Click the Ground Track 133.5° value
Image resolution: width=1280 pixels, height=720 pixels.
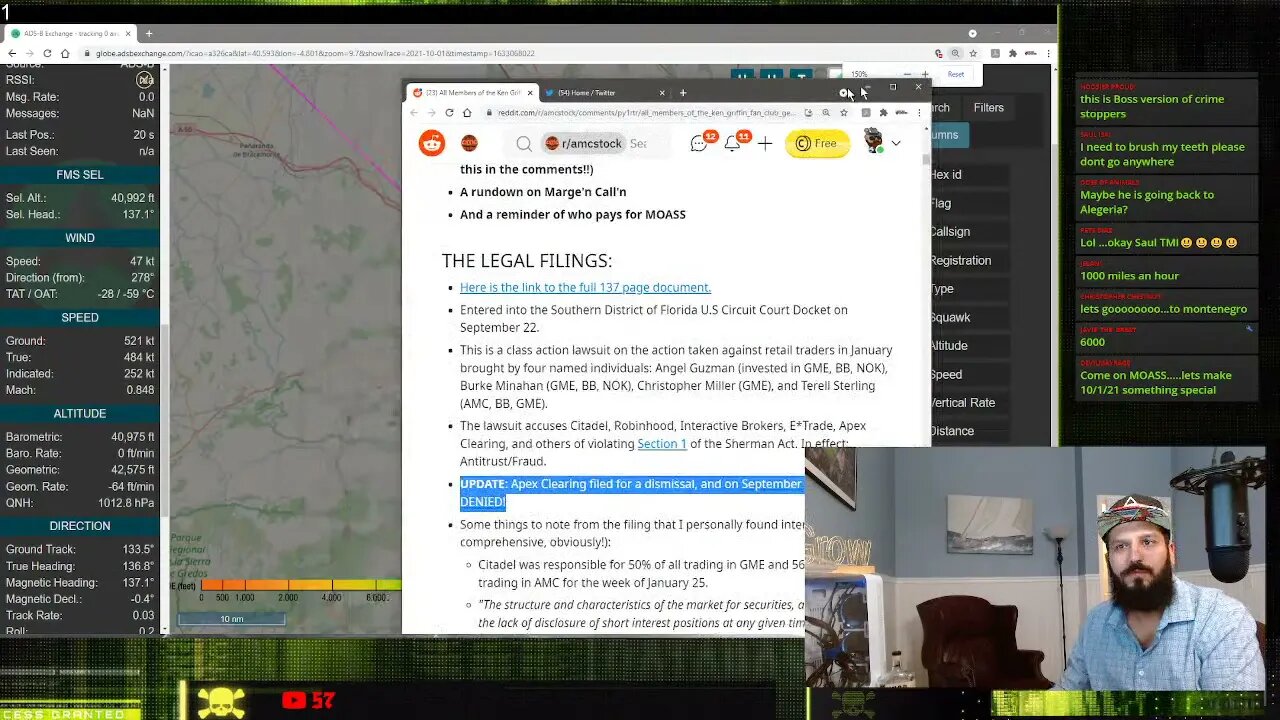137,549
